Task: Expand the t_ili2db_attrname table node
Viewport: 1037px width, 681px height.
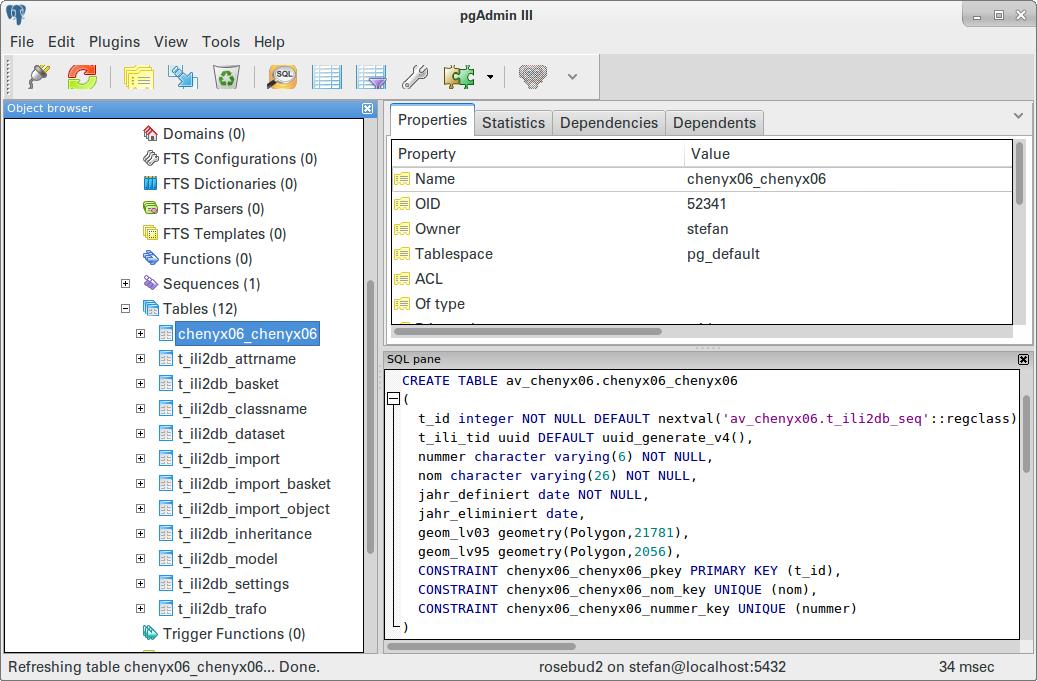Action: click(140, 359)
